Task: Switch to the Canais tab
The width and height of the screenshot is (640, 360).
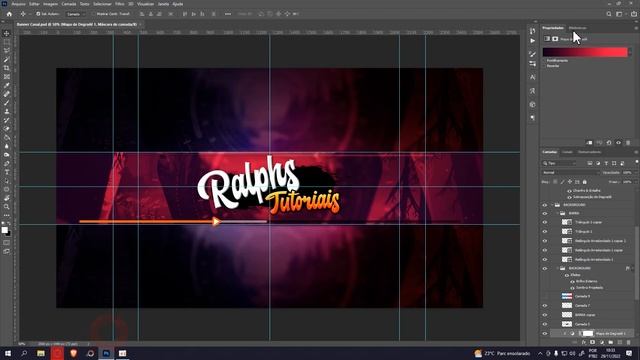Action: pyautogui.click(x=567, y=152)
